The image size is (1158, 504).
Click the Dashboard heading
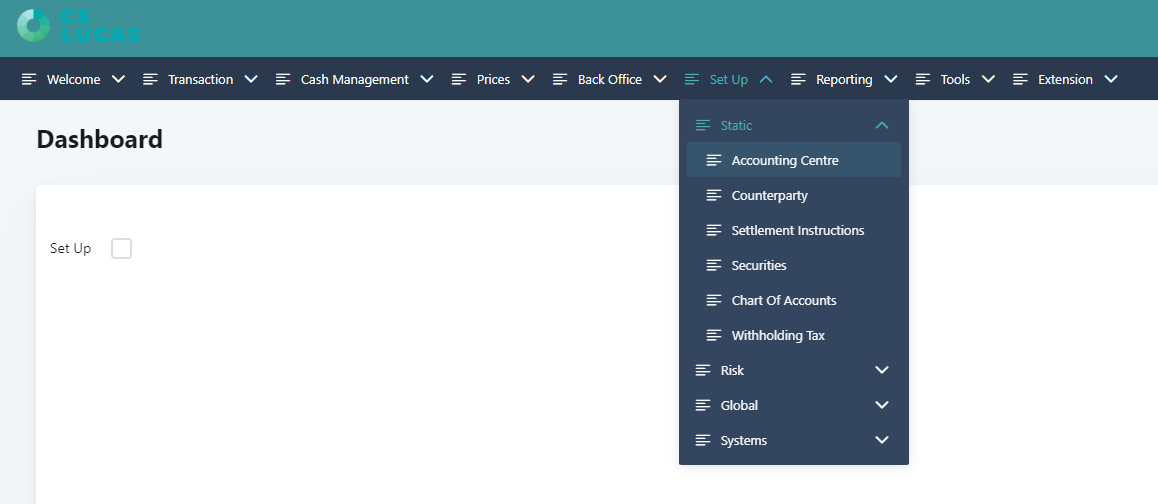[99, 139]
